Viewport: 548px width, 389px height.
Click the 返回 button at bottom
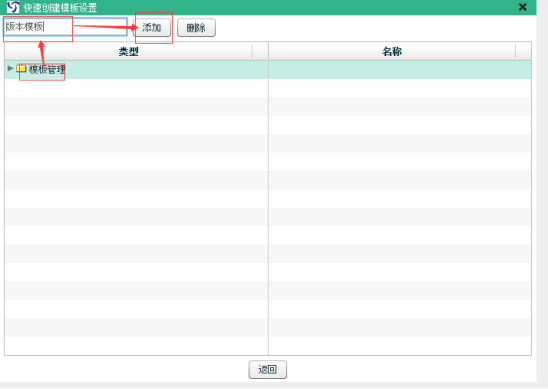(268, 369)
